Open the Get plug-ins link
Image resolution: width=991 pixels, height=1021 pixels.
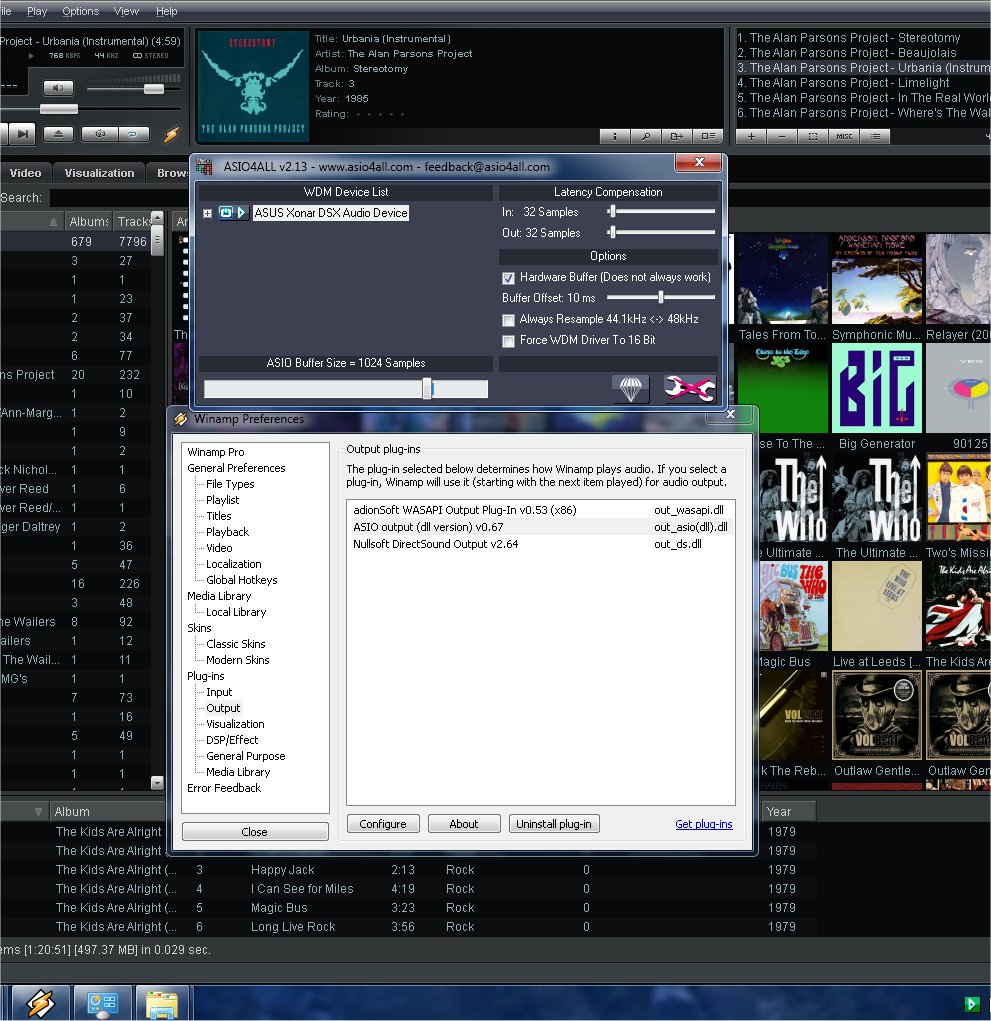point(703,824)
